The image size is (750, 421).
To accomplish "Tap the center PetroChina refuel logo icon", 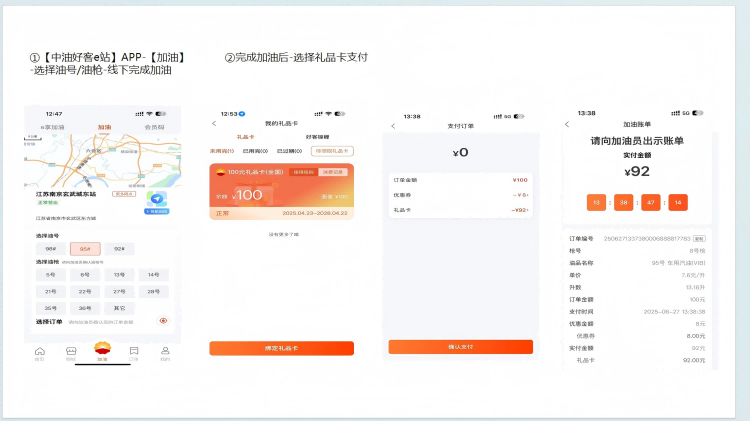I will click(102, 349).
